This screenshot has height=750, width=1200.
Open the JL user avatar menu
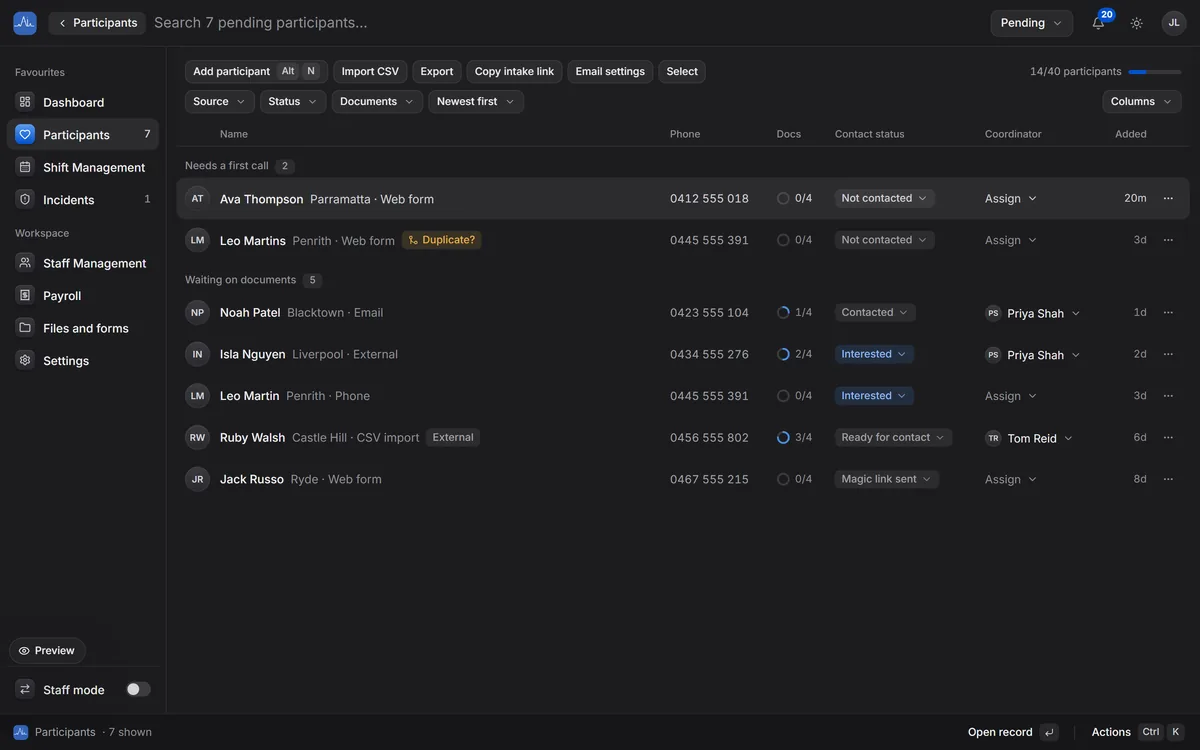coord(1174,23)
